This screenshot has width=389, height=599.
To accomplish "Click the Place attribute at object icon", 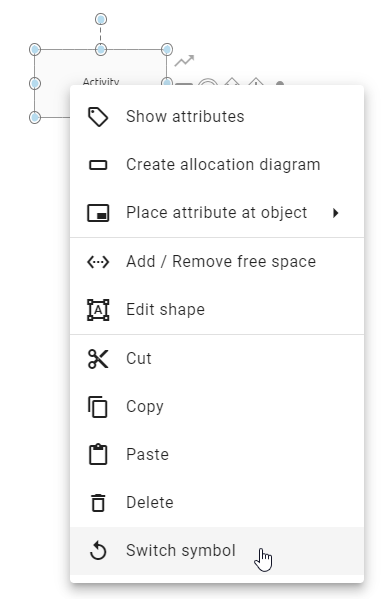I will (x=98, y=213).
